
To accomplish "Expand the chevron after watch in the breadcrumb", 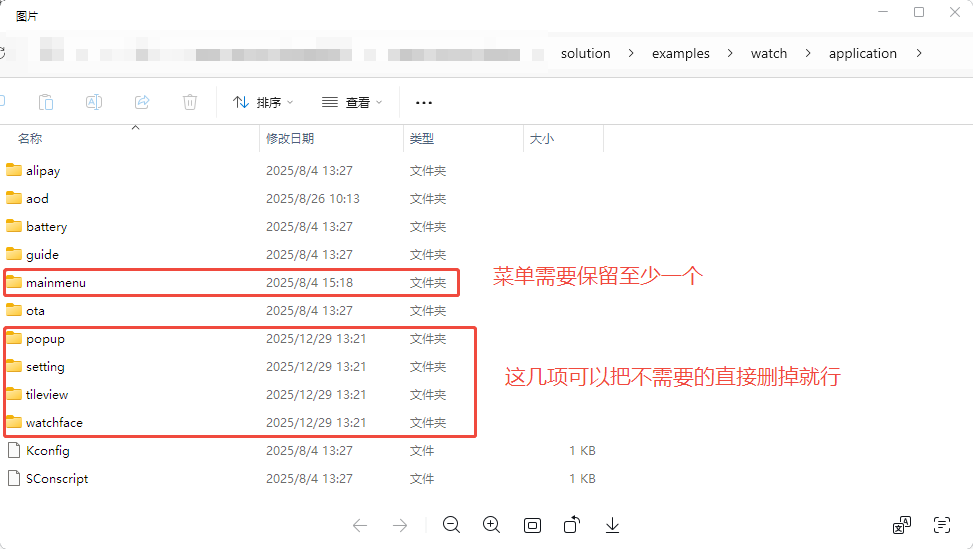I will 807,53.
